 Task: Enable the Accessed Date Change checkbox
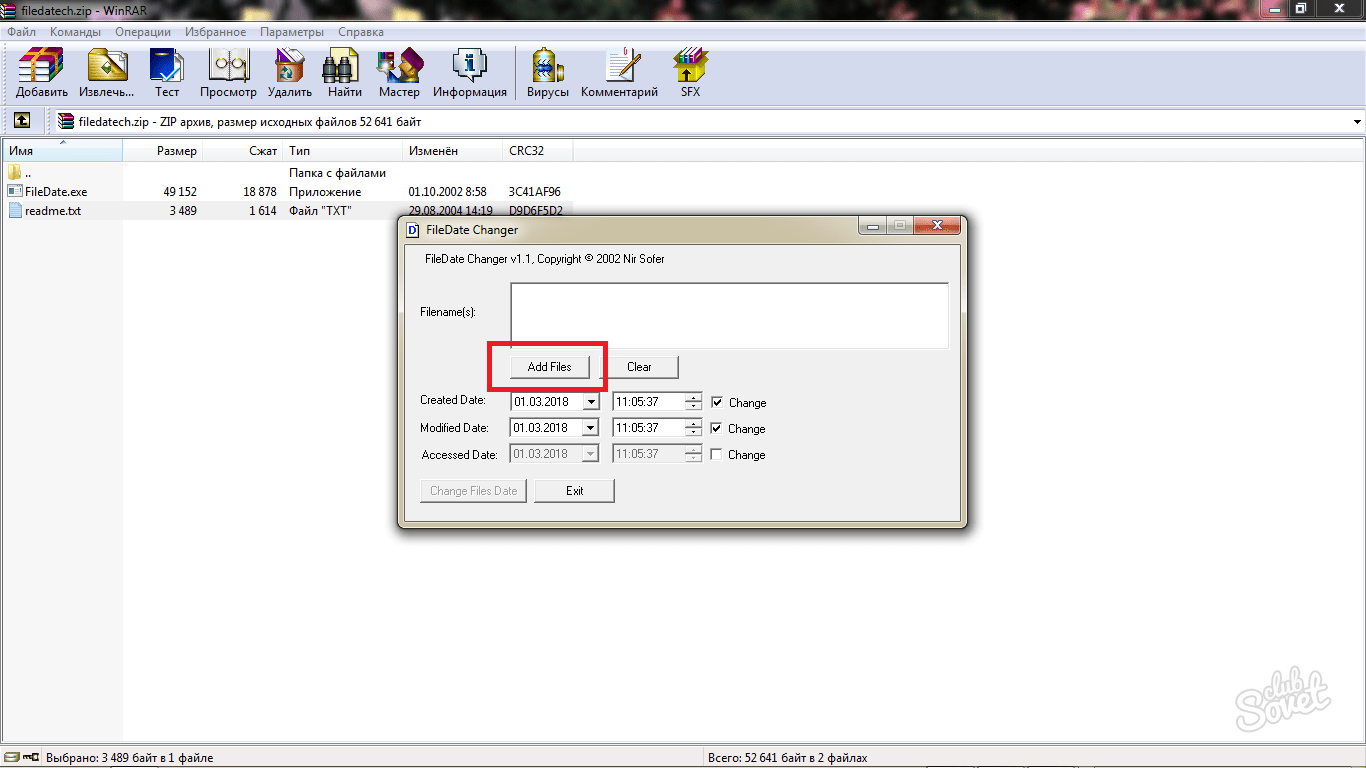point(717,454)
